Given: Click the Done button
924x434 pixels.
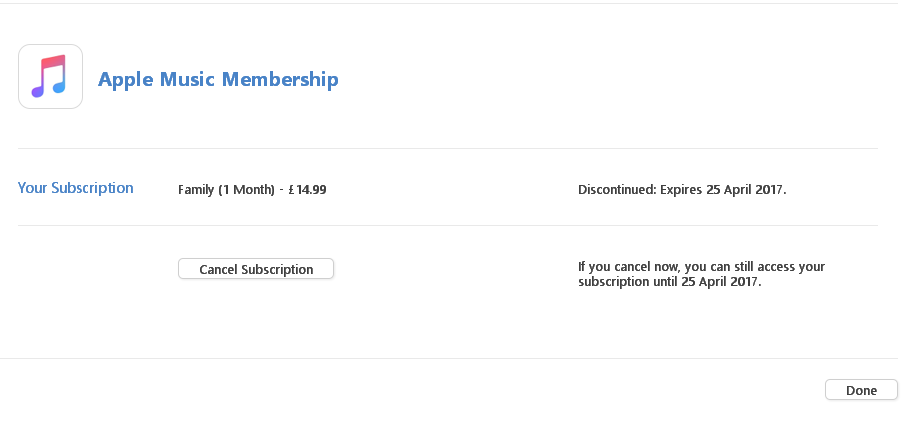Looking at the screenshot, I should click(861, 390).
